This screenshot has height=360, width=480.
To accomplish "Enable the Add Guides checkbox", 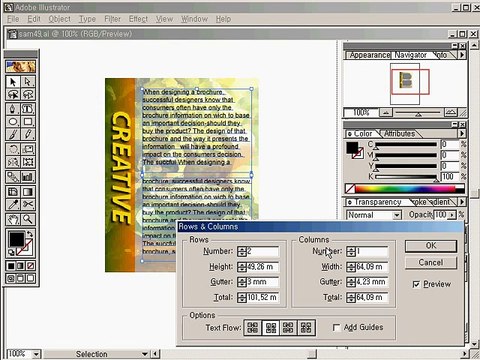I will tap(337, 328).
